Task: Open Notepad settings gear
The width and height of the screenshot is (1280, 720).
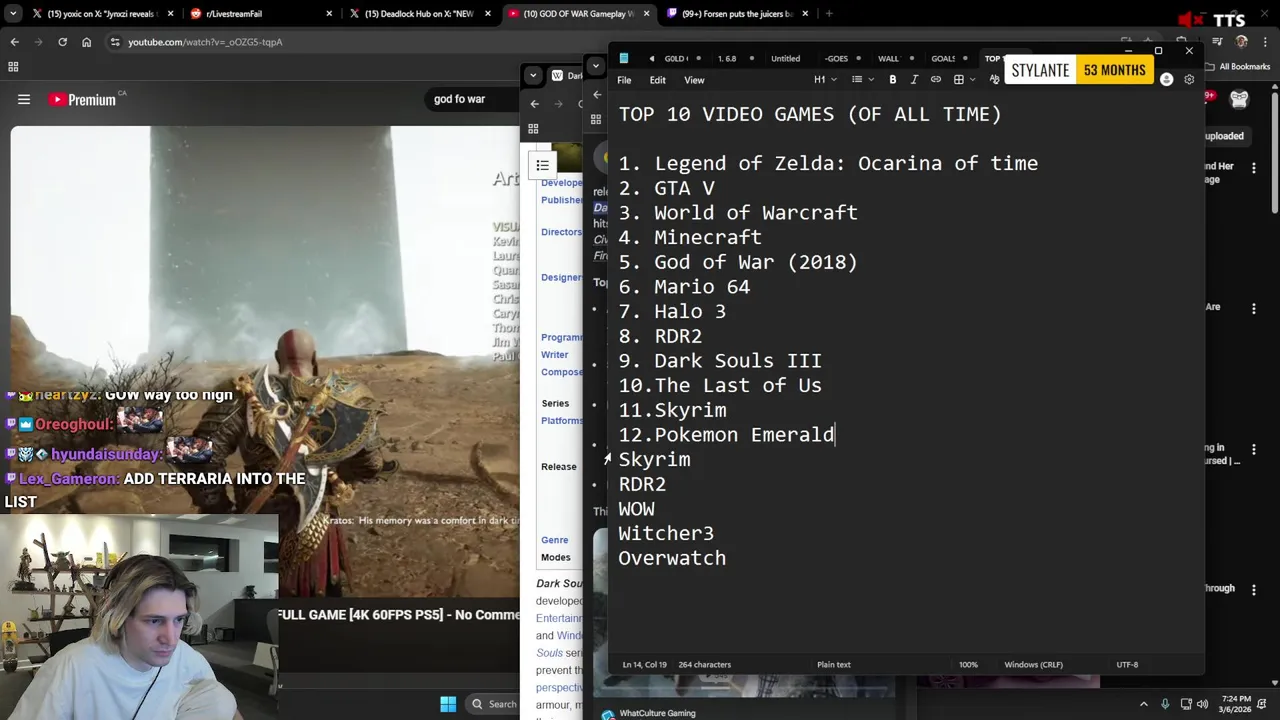Action: point(1189,80)
